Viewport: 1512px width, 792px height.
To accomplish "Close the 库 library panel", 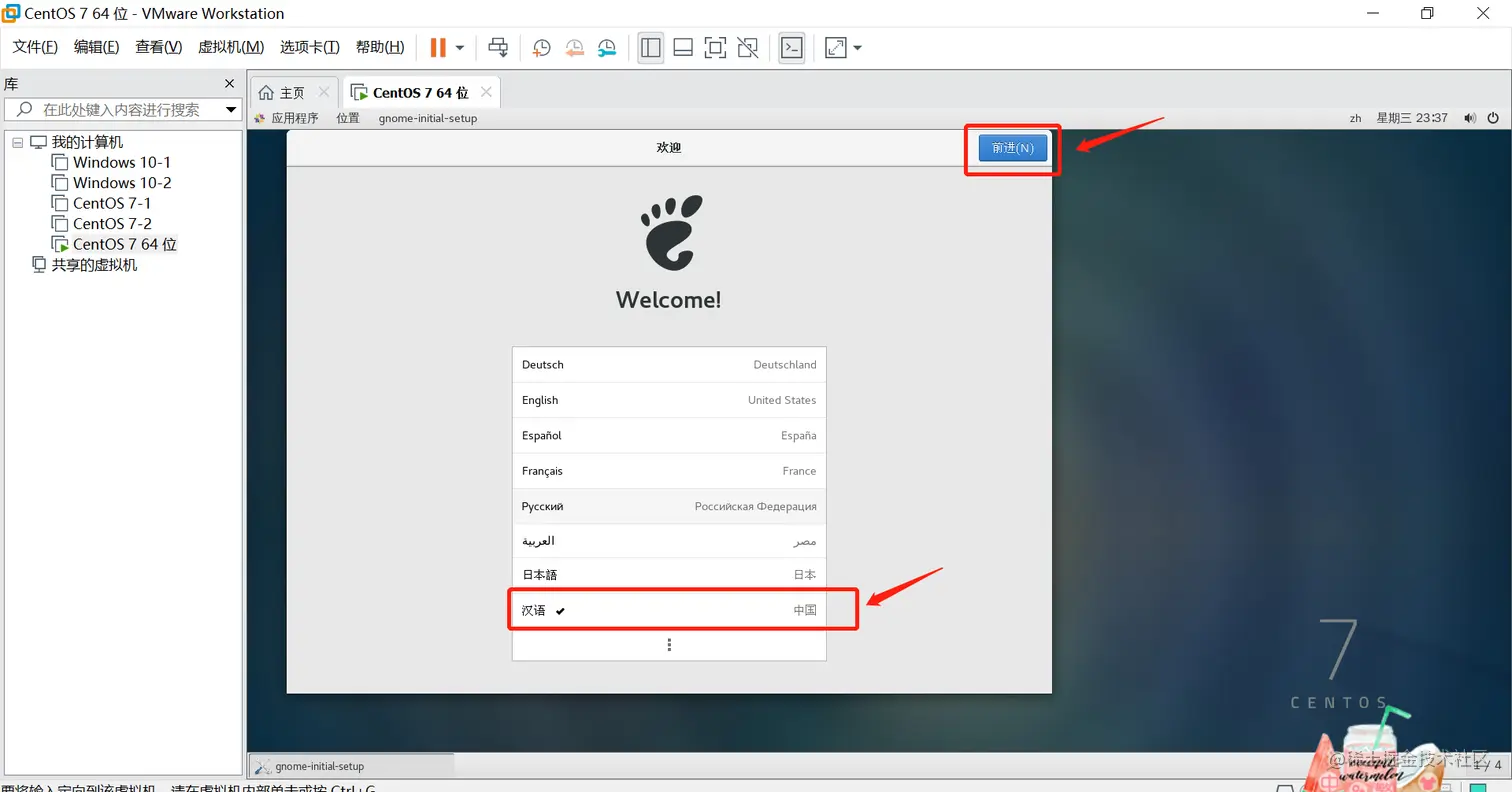I will (x=230, y=84).
